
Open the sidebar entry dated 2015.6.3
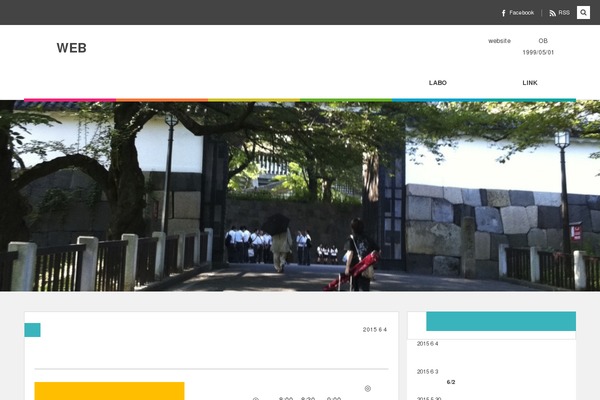coord(427,372)
